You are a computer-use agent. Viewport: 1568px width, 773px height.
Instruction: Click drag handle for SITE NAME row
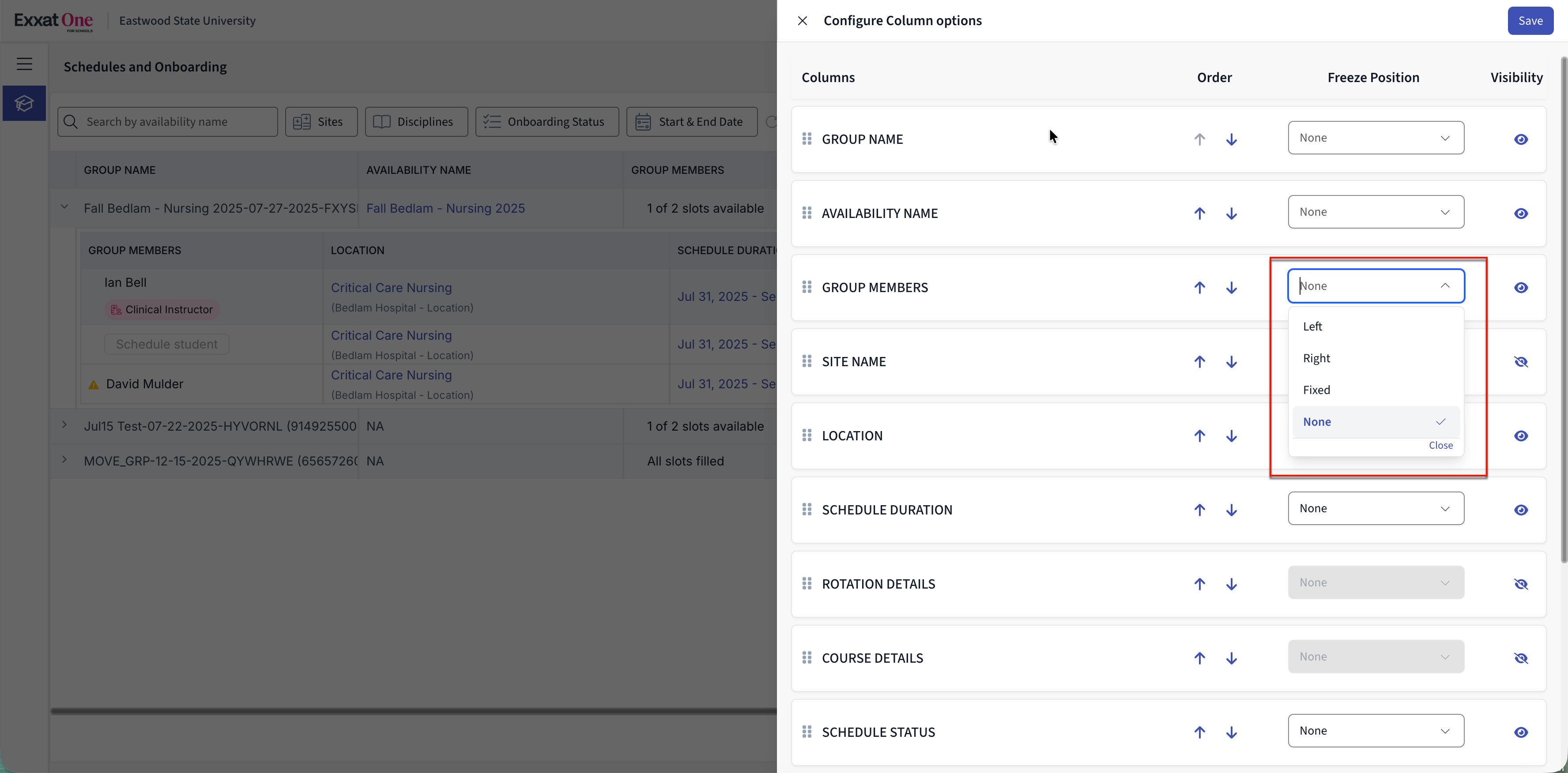pos(807,361)
